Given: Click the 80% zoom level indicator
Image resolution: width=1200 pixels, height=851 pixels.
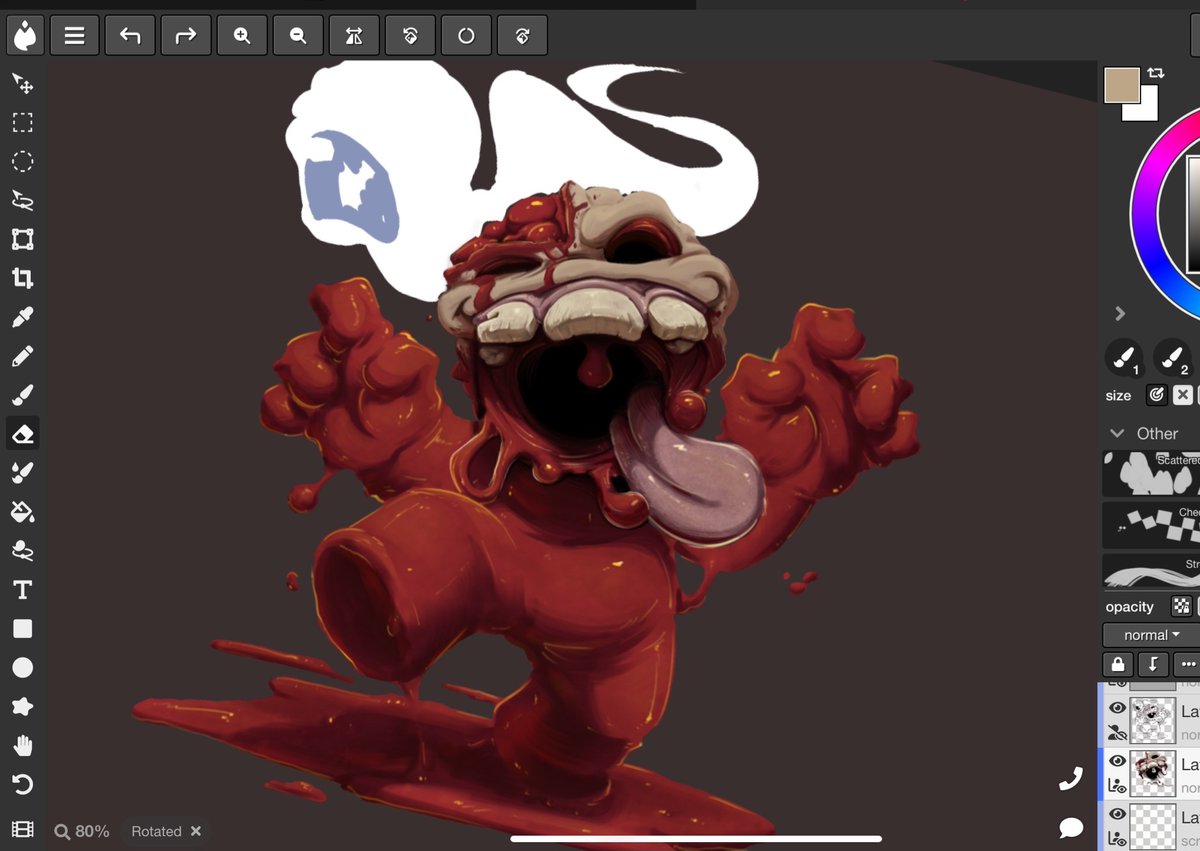Looking at the screenshot, I should (x=82, y=831).
